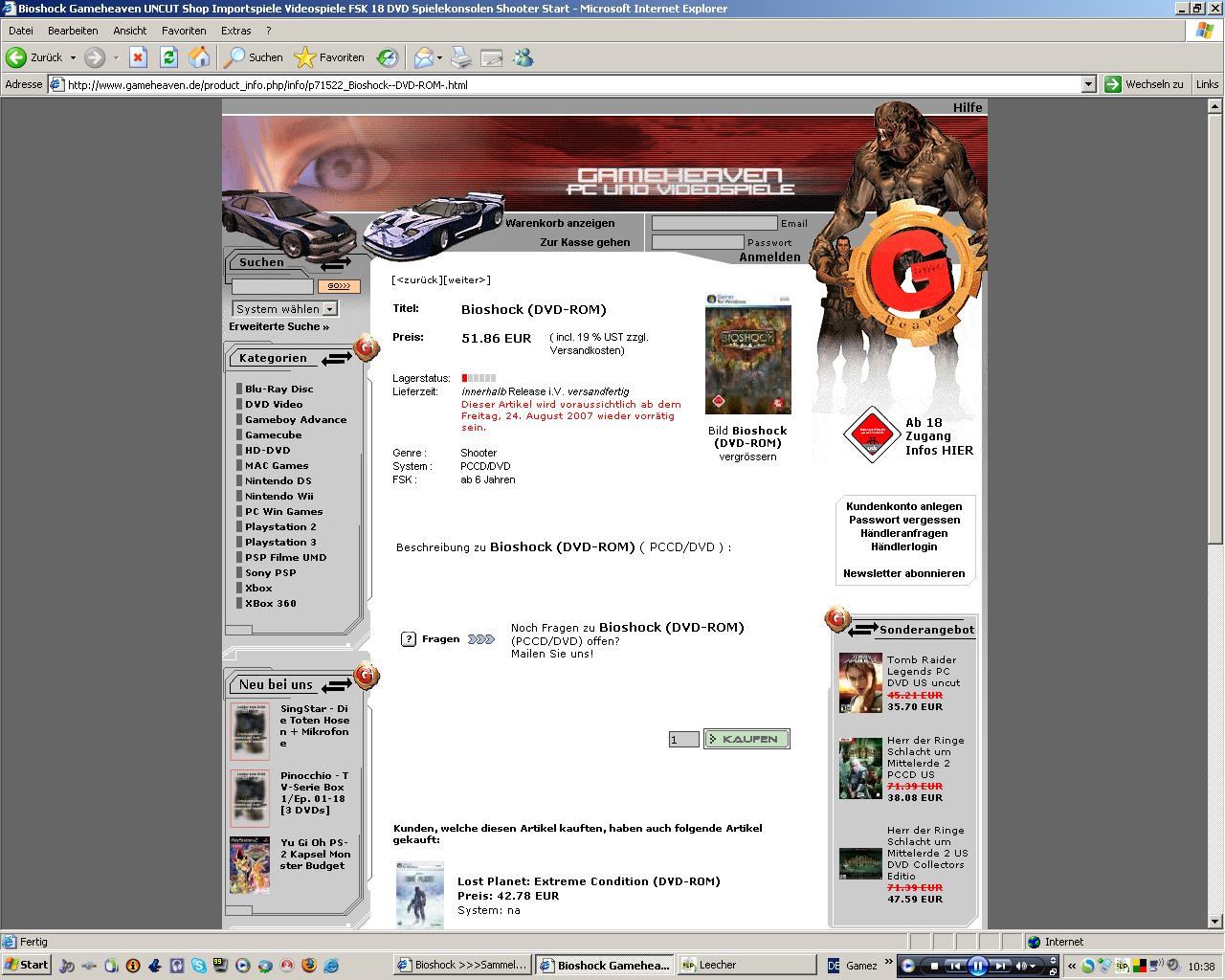Select XBox 360 category
Screen dimensions: 1225x980
[x=270, y=603]
